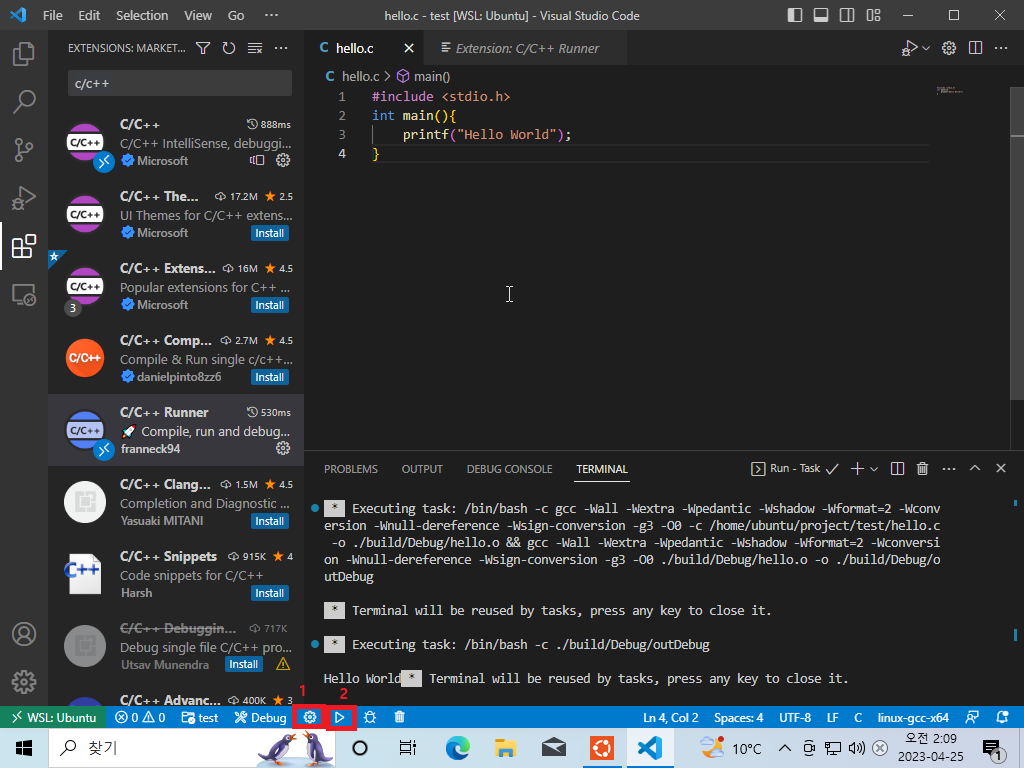Click the C/C++ Runner compile gear in status bar
The width and height of the screenshot is (1024, 768).
coord(310,717)
